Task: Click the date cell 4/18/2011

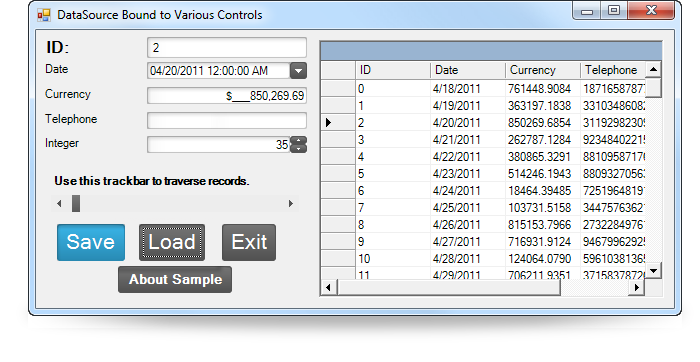Action: coord(468,88)
